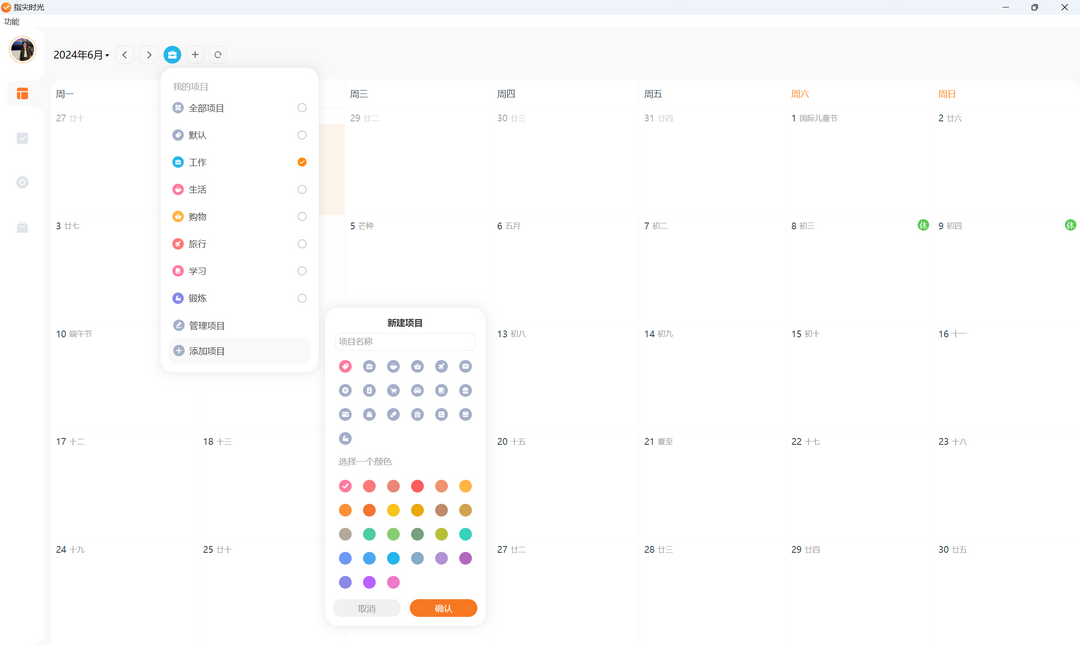The height and width of the screenshot is (645, 1080).
Task: Select the 全部项目 radio button
Action: 302,108
